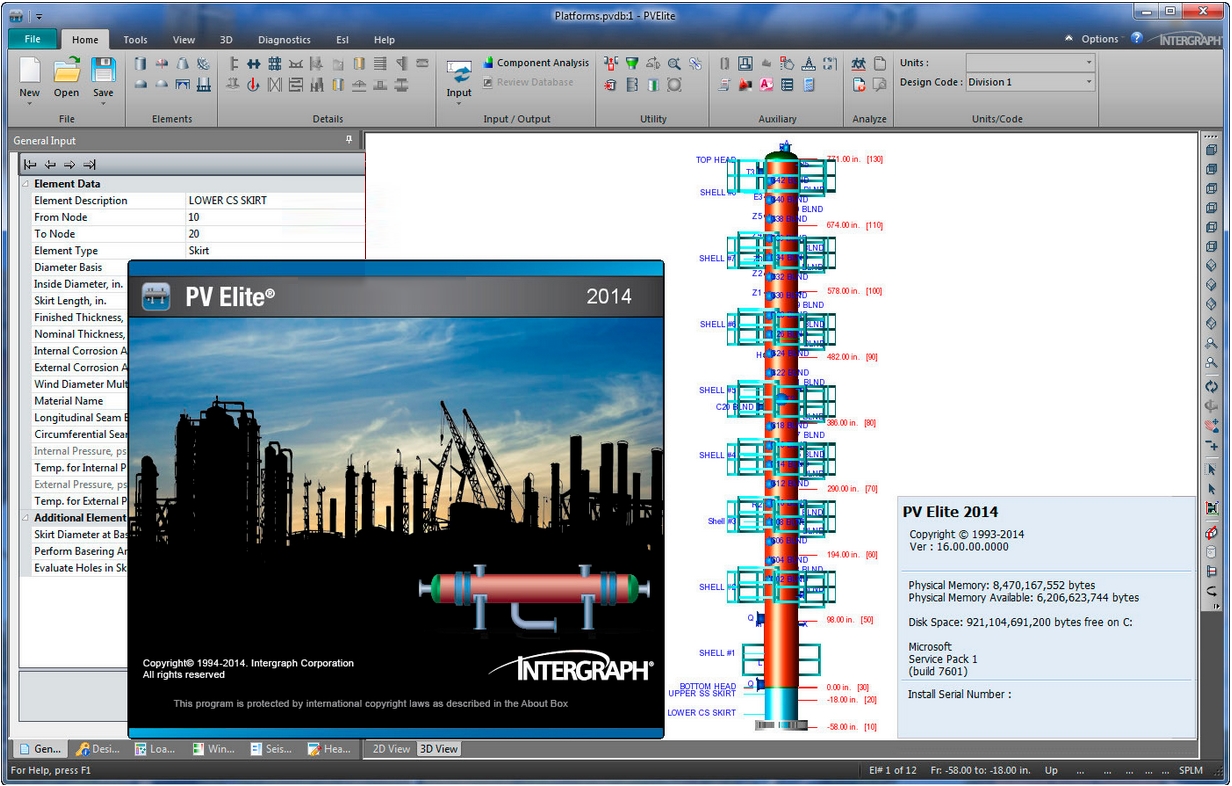Open the help question mark icon
Viewport: 1232px width, 786px height.
point(1136,38)
